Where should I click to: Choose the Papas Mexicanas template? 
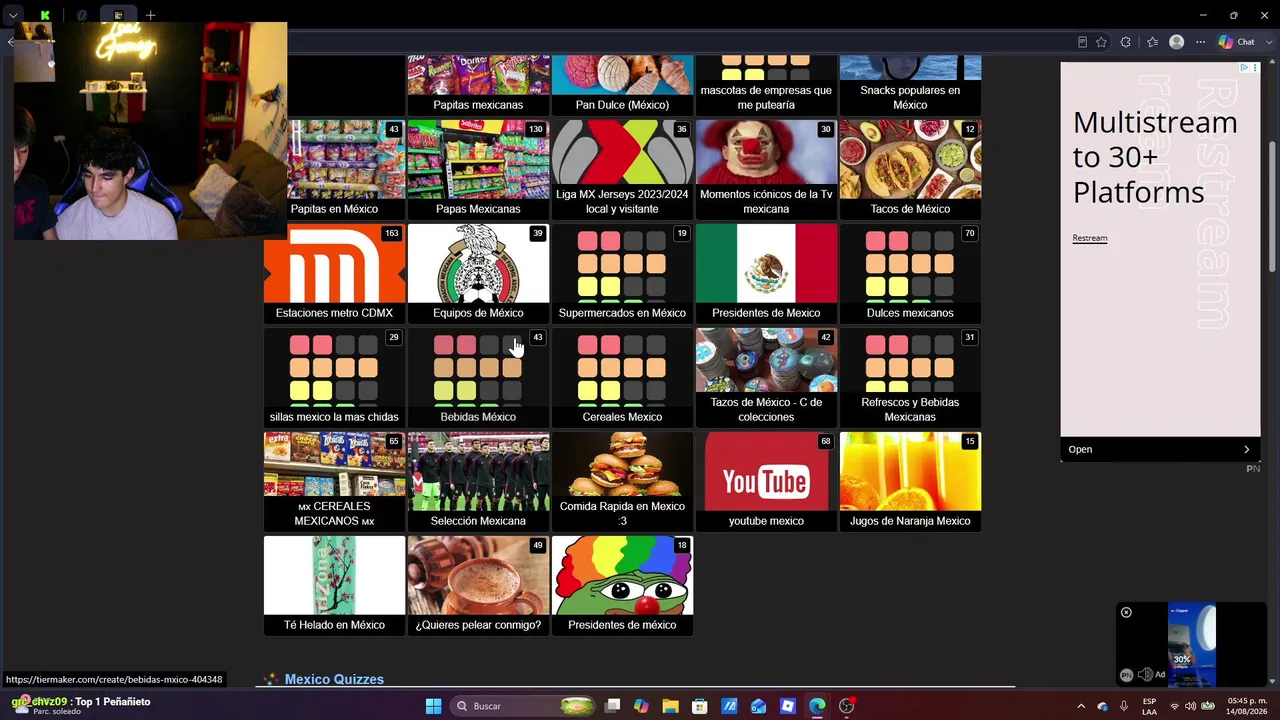(x=478, y=169)
